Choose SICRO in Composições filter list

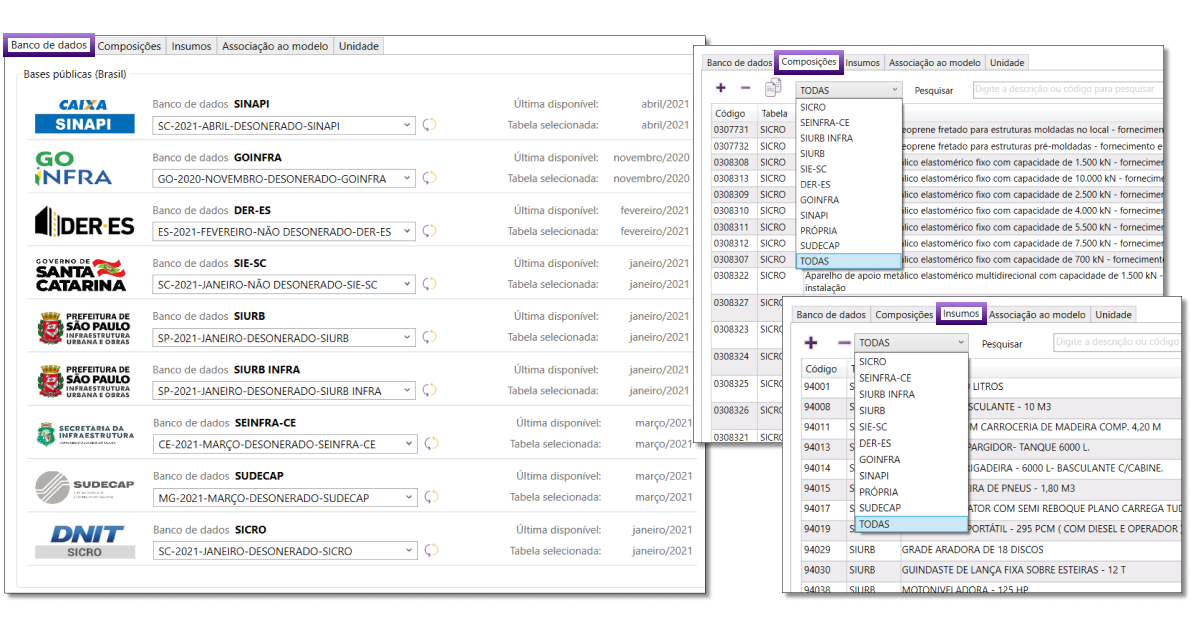[849, 107]
